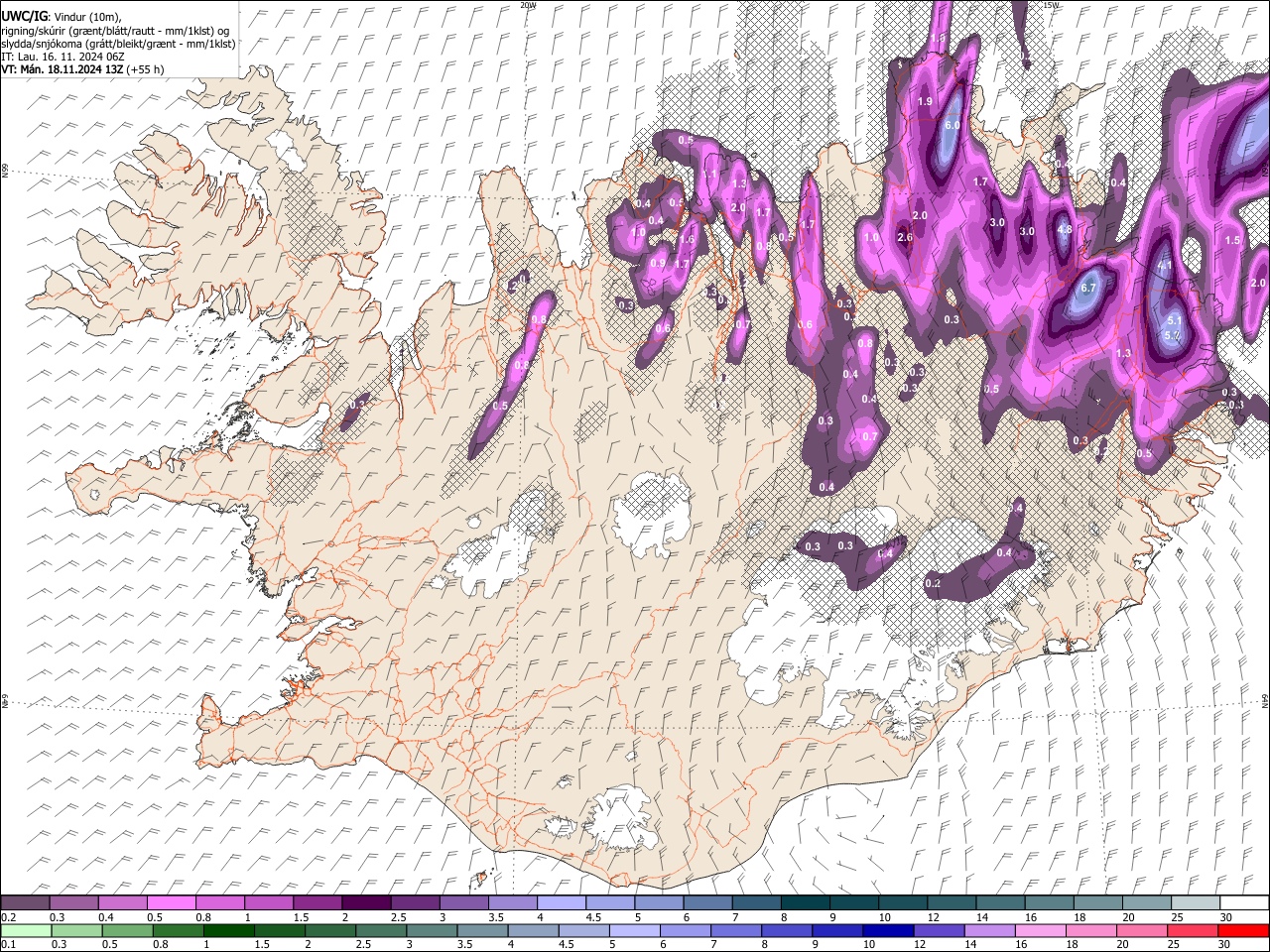Click the 64N latitude label on right edge

click(1265, 701)
